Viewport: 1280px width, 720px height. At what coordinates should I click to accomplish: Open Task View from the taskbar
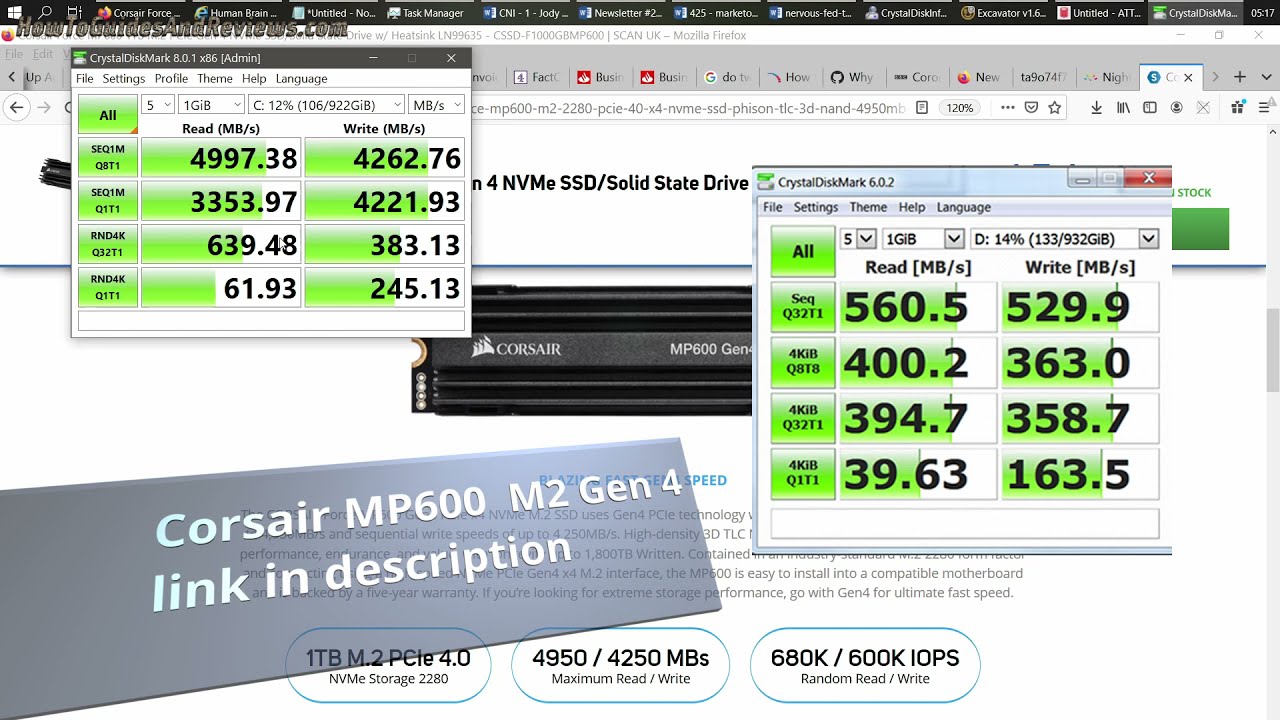(x=76, y=13)
